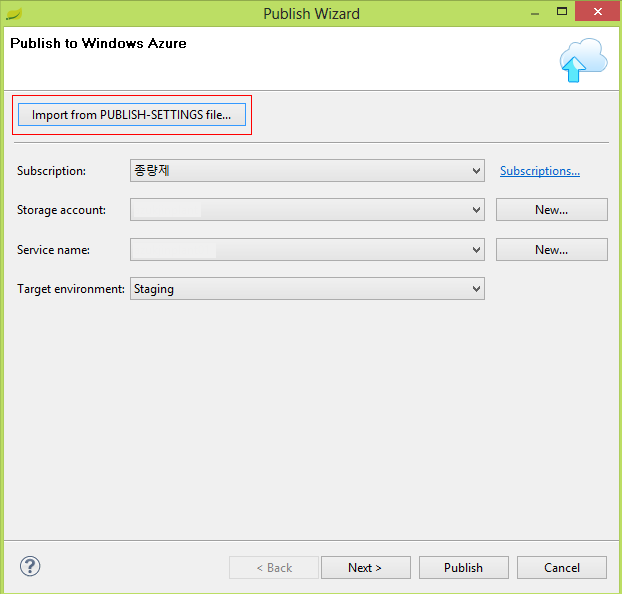Go to the Next wizard page
The width and height of the screenshot is (622, 594).
point(365,567)
